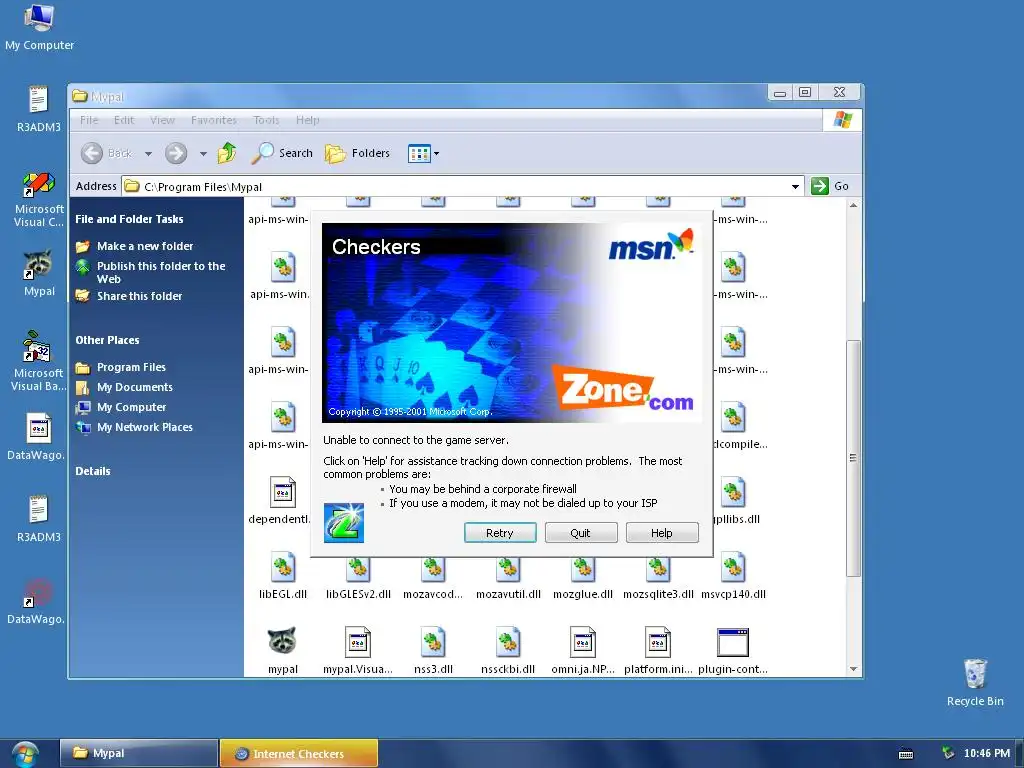Click Retry in the Checkers dialog

coord(500,533)
